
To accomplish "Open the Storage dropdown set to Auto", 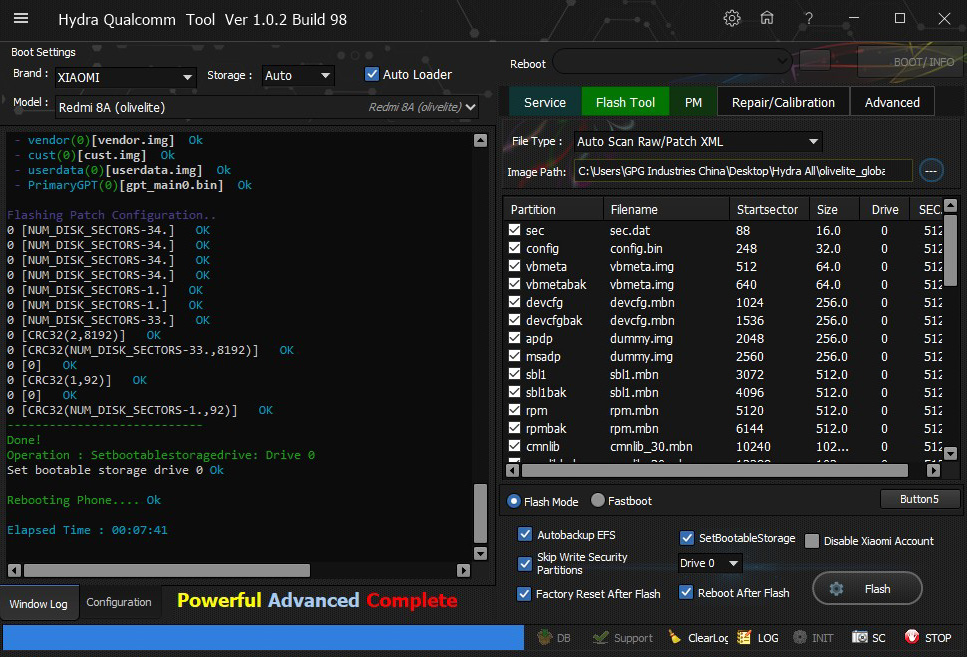I will (298, 75).
